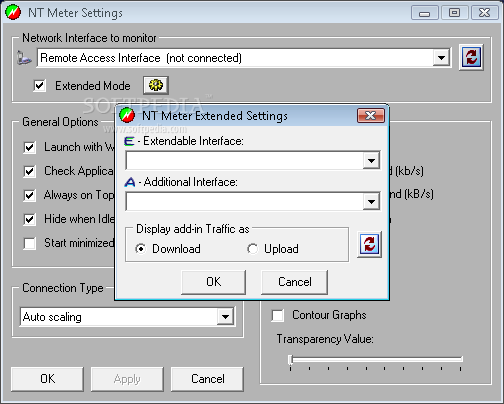
Task: Click OK in NT Meter Settings window
Action: [47, 379]
